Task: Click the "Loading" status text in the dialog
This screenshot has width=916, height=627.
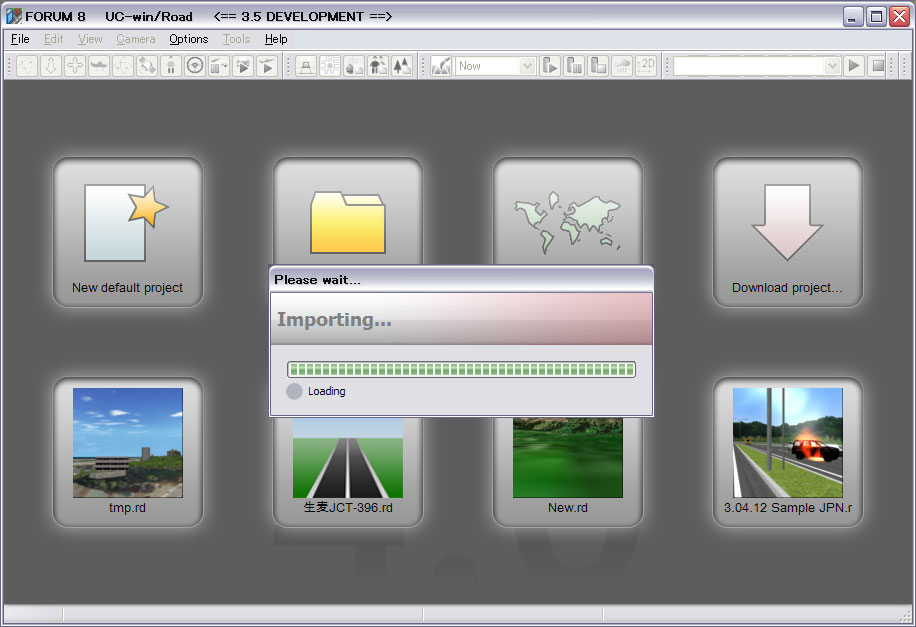Action: [327, 391]
